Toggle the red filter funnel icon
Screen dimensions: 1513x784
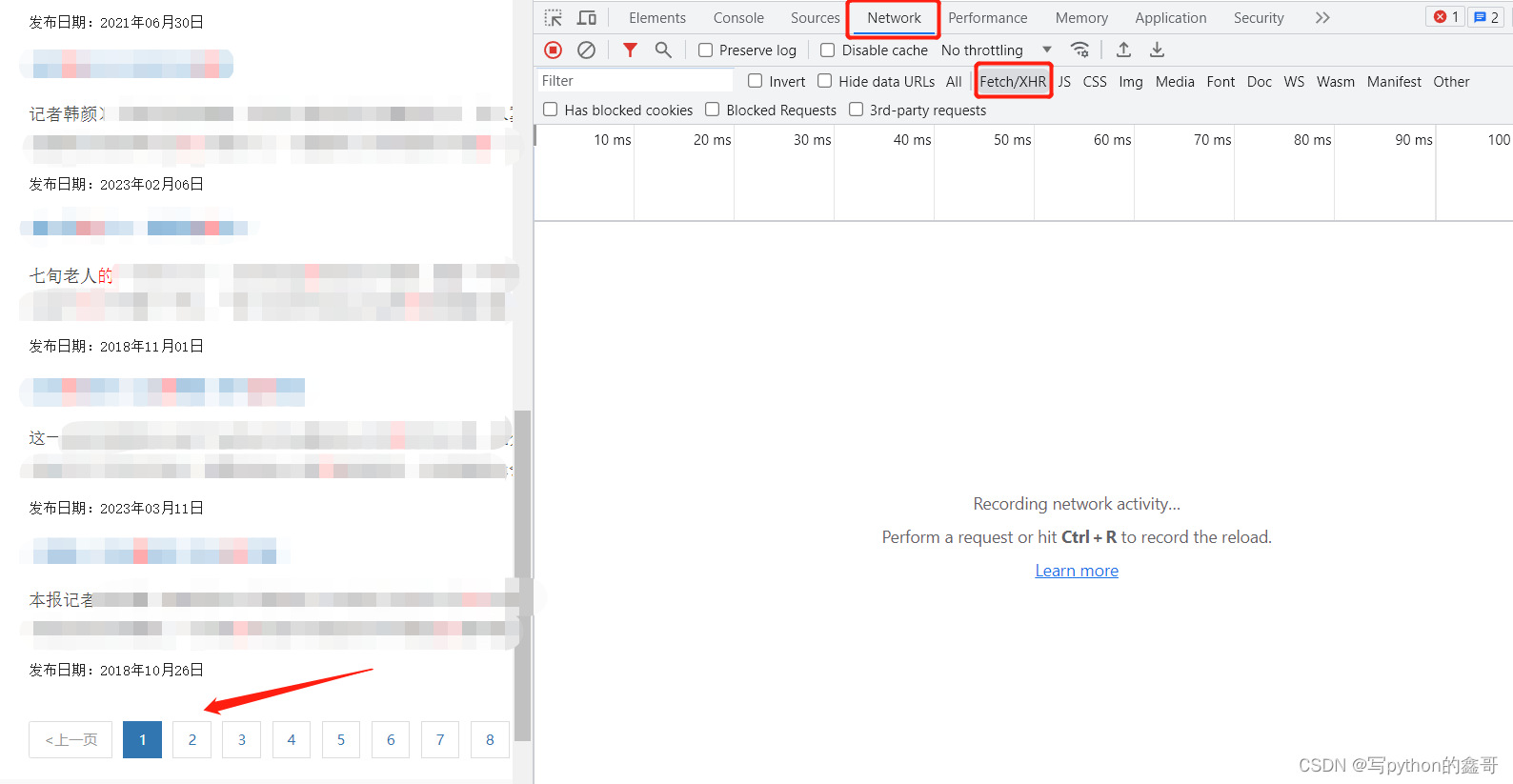630,50
